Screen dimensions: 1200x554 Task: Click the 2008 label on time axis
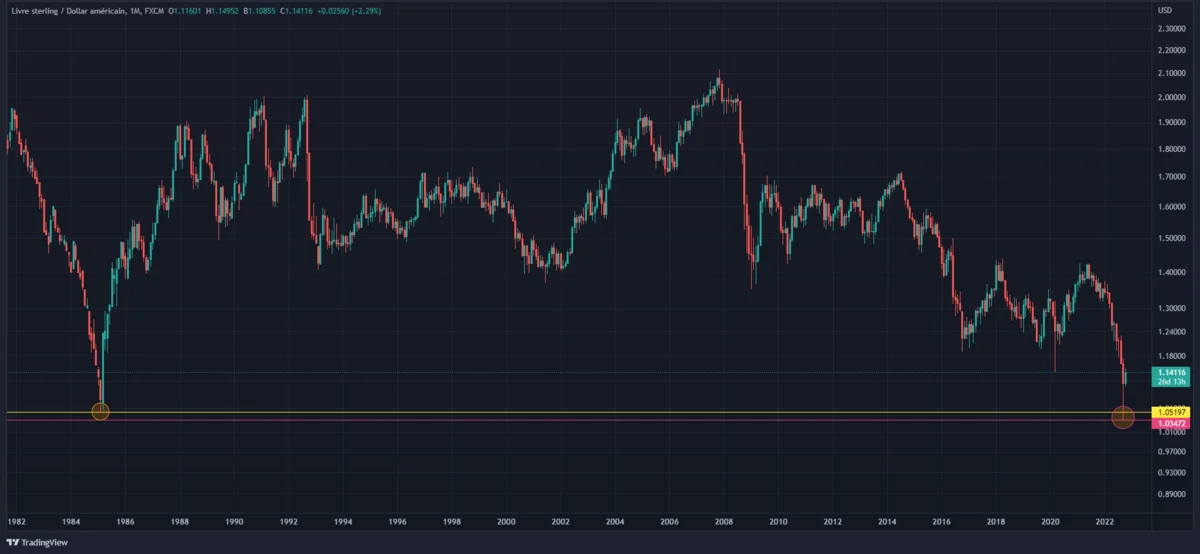tap(724, 522)
